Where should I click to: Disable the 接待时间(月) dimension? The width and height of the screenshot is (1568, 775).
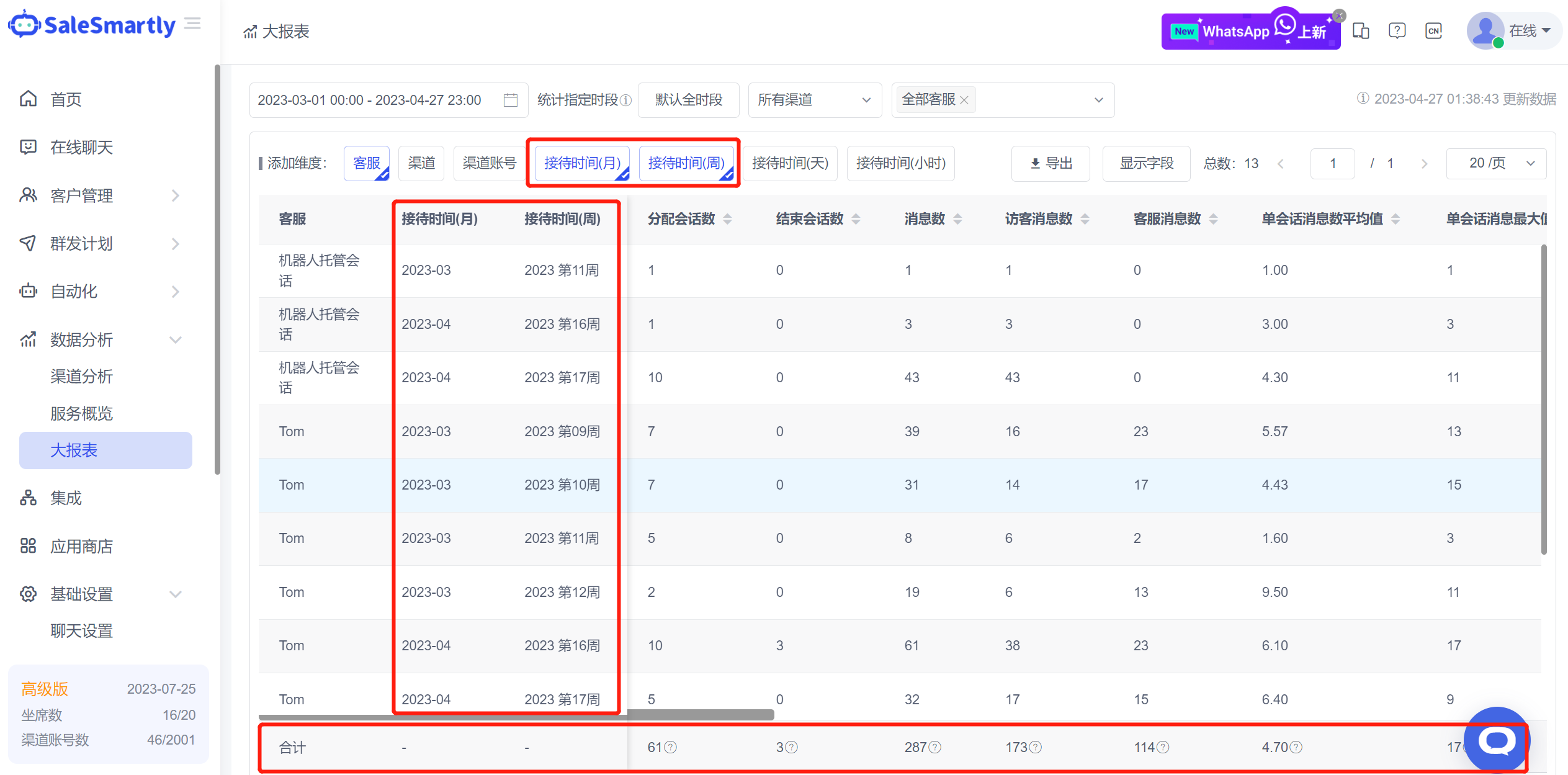[x=582, y=163]
